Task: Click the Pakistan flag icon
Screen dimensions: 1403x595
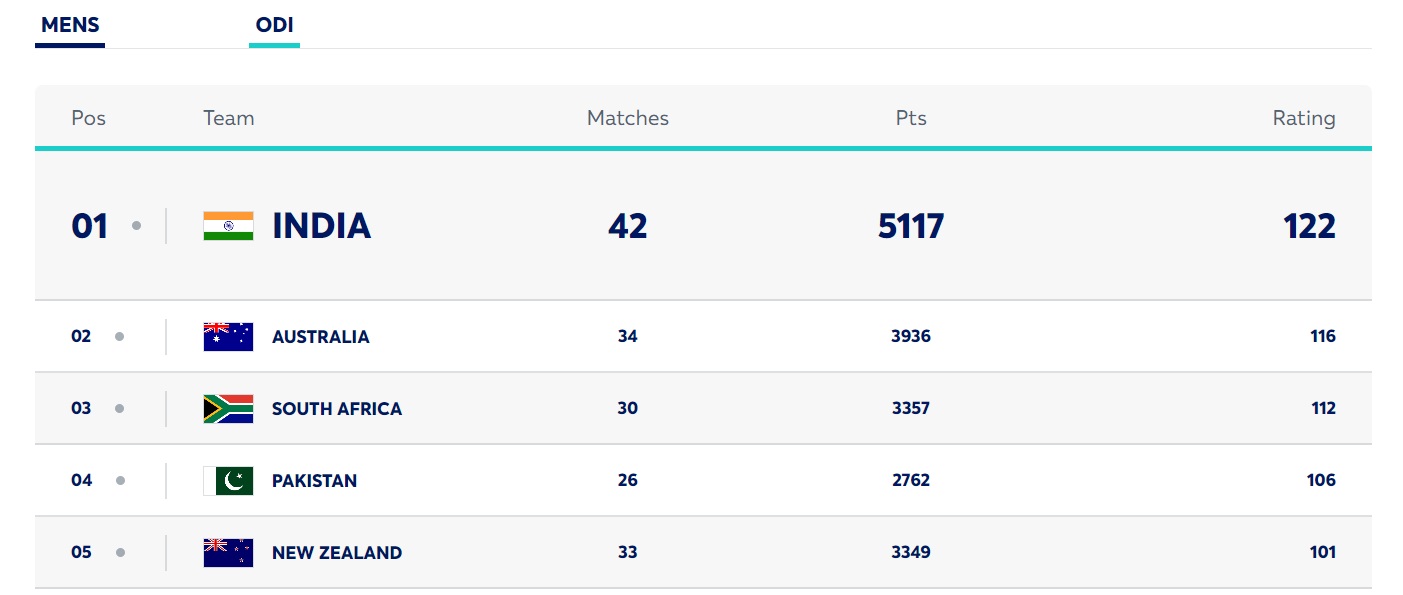Action: (x=228, y=481)
